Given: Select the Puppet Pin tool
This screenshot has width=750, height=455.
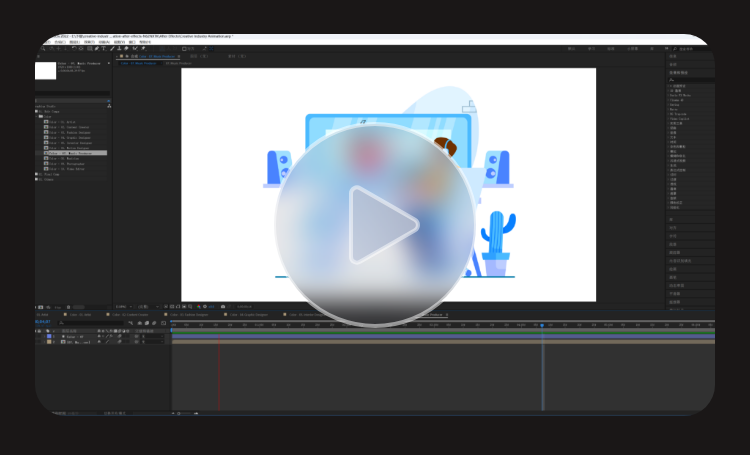Looking at the screenshot, I should coord(143,49).
